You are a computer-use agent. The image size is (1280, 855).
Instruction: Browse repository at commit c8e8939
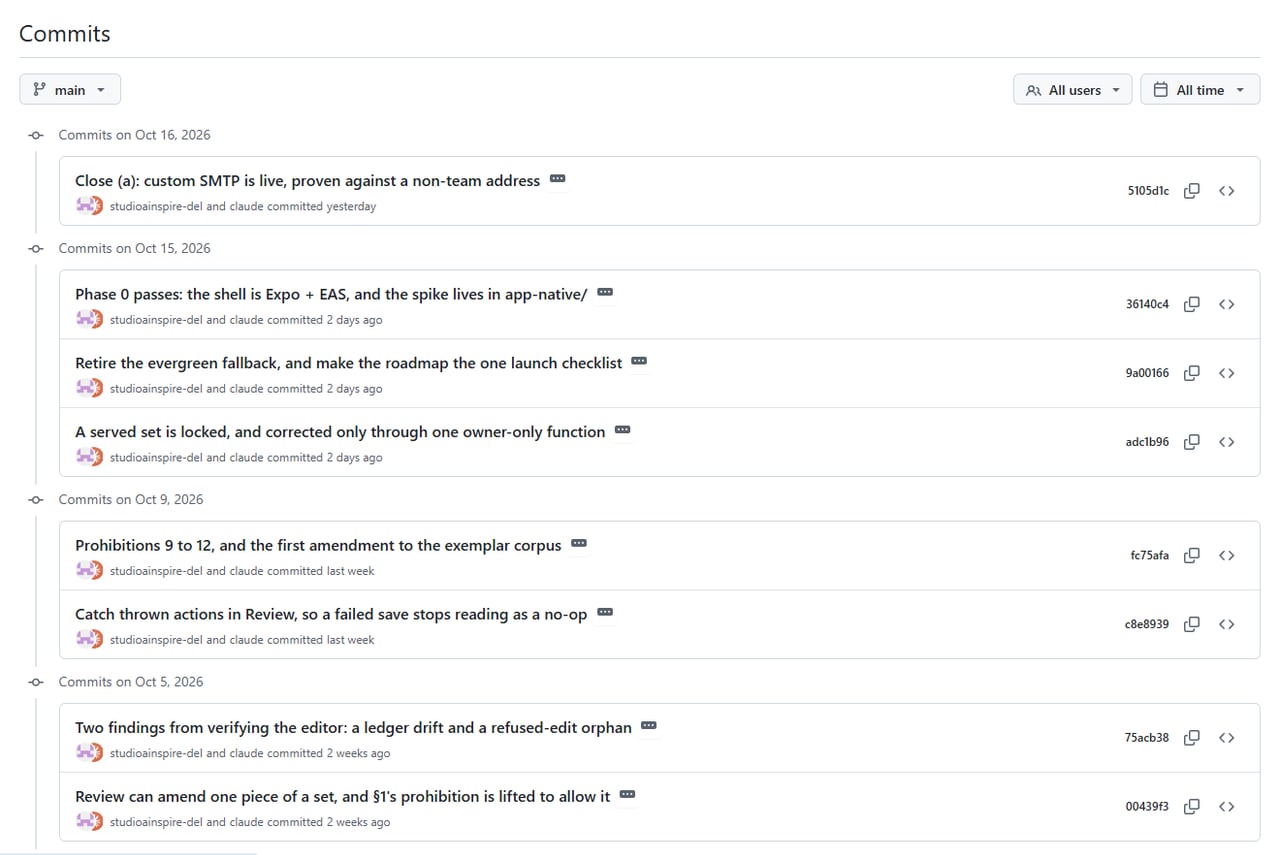click(x=1227, y=624)
